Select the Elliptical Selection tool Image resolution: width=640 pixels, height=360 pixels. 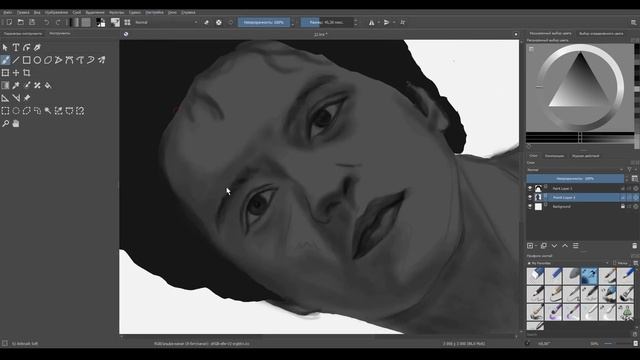click(16, 111)
